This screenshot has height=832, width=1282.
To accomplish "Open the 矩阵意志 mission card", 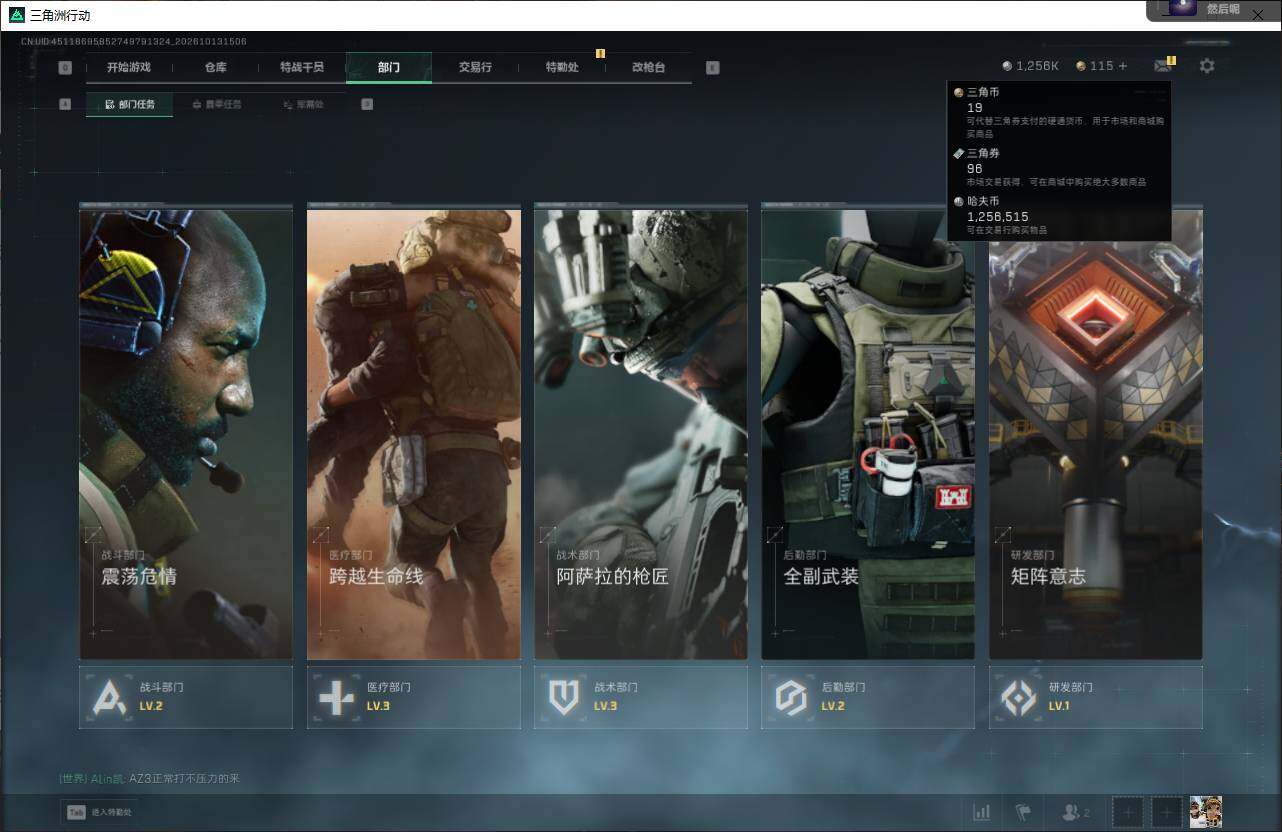I will (x=1096, y=432).
